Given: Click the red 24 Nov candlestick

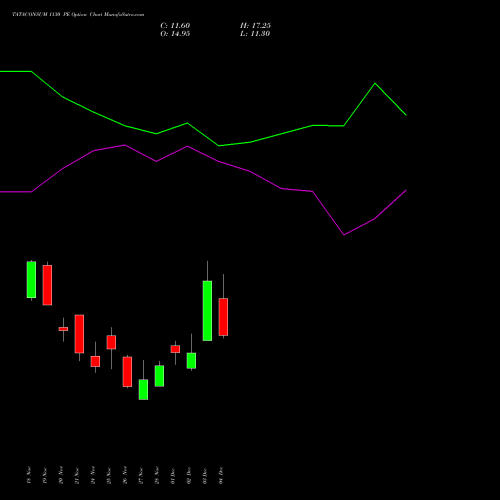Looking at the screenshot, I should pyautogui.click(x=95, y=361).
